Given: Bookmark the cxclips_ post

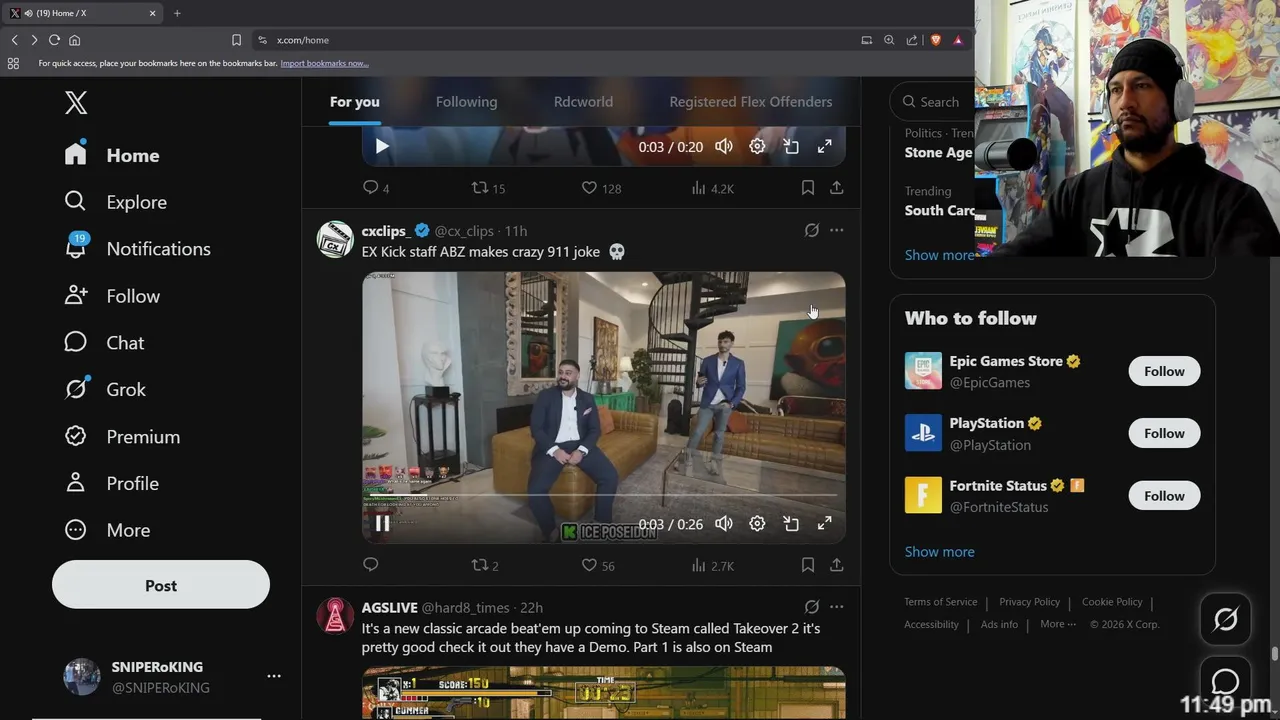Looking at the screenshot, I should 808,565.
